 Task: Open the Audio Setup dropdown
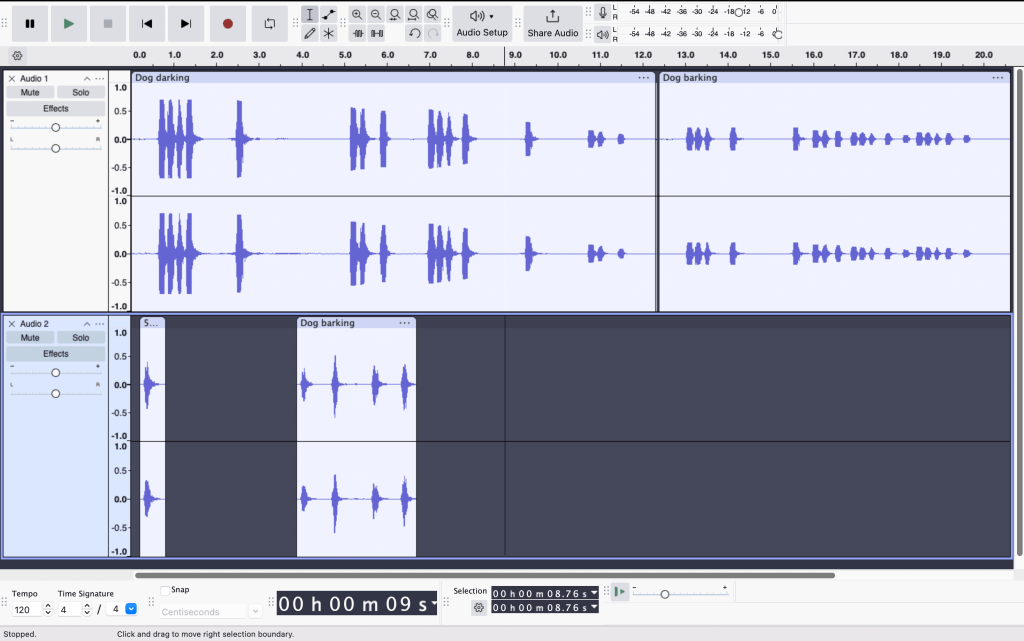coord(481,23)
